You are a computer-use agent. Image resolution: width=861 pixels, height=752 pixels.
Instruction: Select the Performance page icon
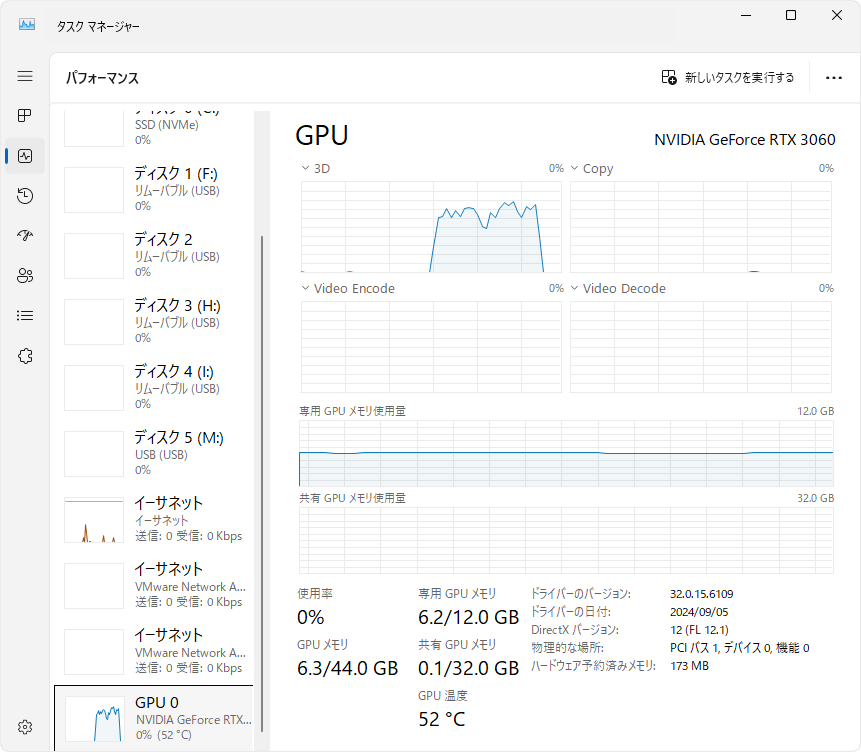click(25, 156)
